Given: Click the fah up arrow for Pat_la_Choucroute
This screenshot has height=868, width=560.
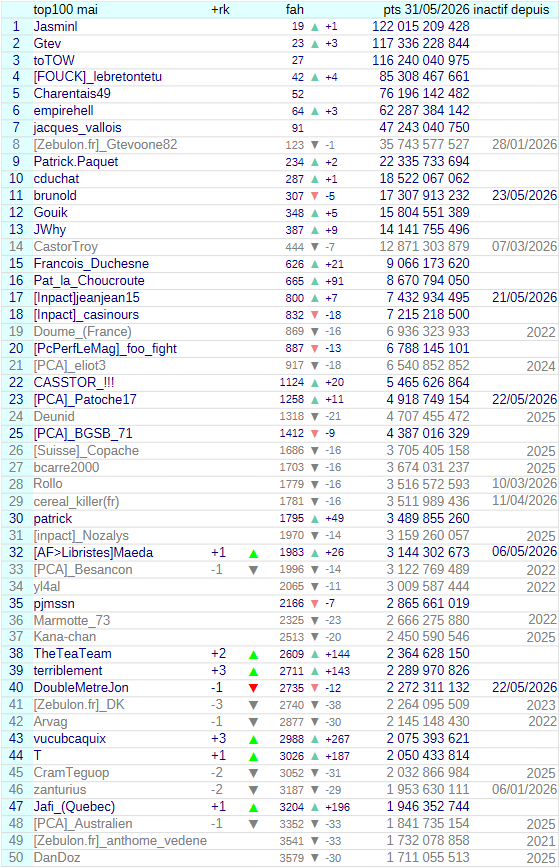Looking at the screenshot, I should [315, 281].
